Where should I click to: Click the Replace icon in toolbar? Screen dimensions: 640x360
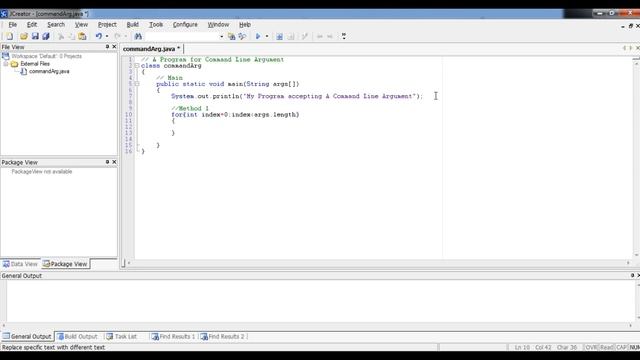click(242, 36)
